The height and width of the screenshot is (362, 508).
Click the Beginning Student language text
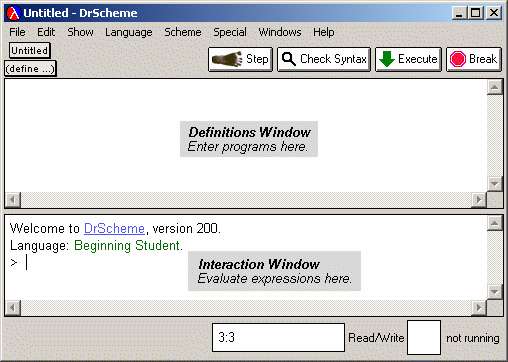tap(128, 246)
